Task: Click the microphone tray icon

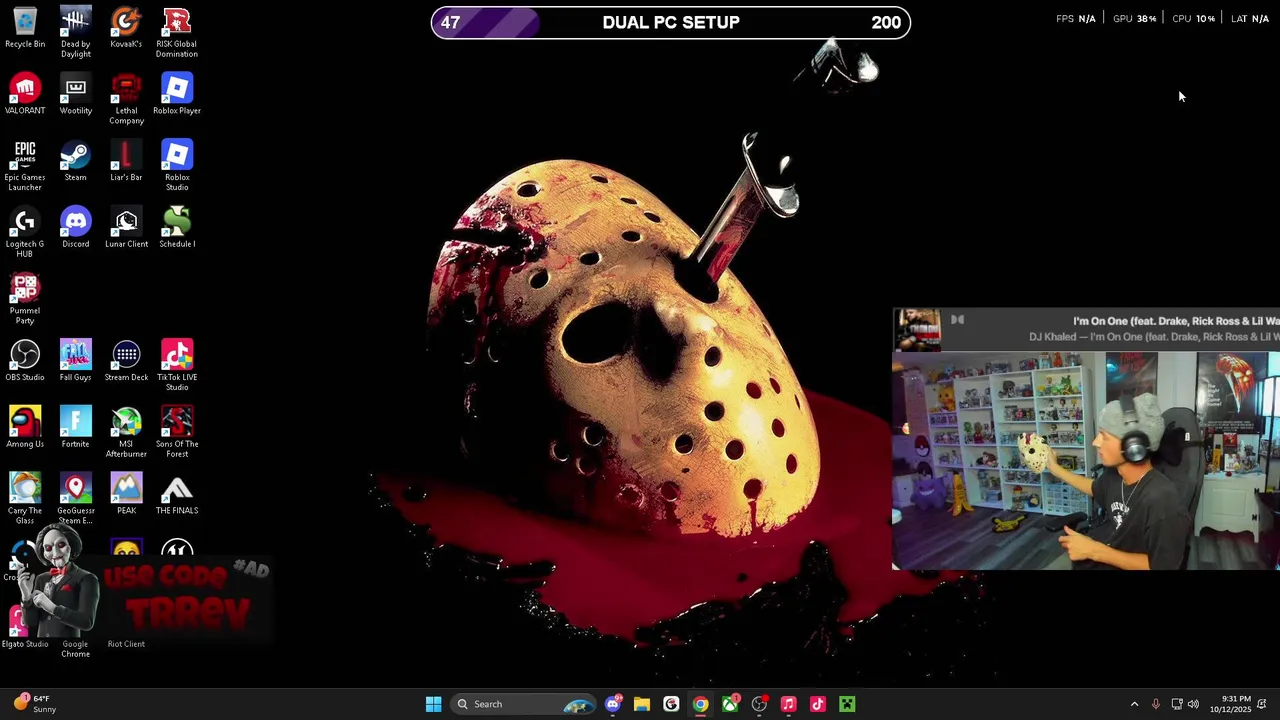Action: pyautogui.click(x=1156, y=704)
